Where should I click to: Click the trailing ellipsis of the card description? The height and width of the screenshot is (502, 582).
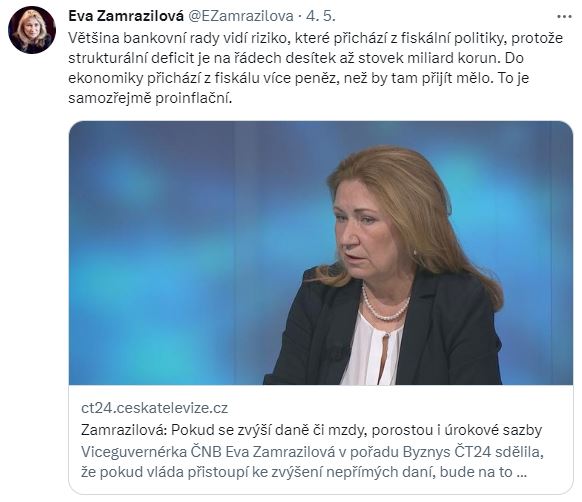point(521,473)
